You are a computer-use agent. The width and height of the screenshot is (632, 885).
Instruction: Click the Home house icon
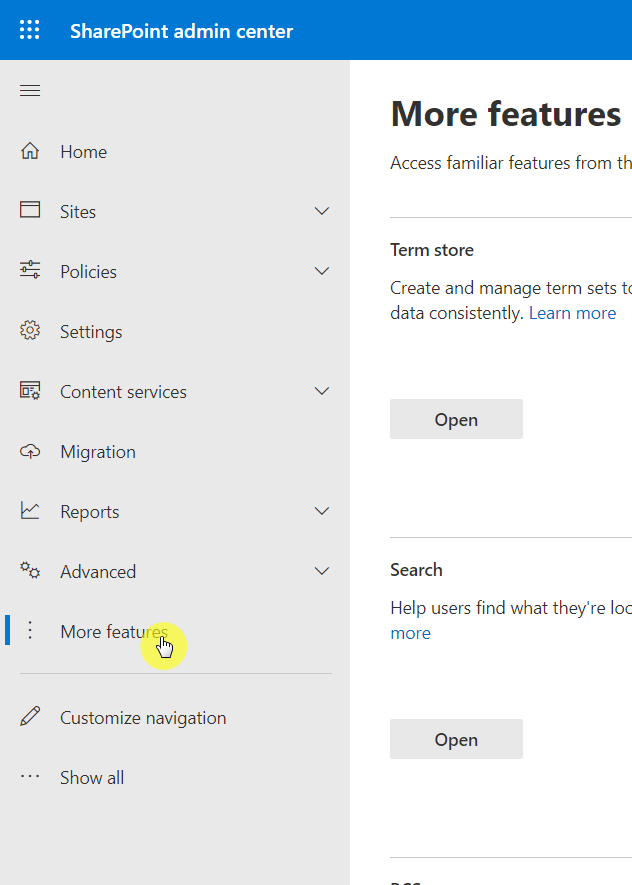[30, 151]
